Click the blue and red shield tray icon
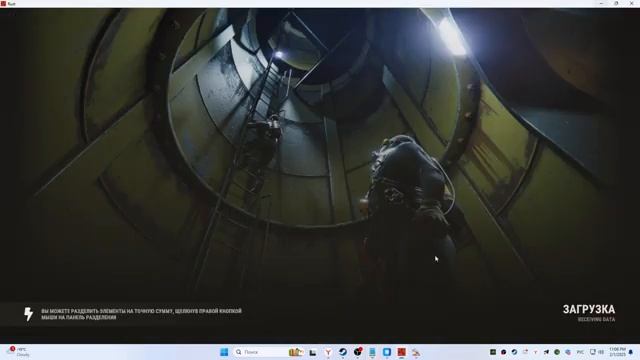This screenshot has width=640, height=360. [568, 352]
